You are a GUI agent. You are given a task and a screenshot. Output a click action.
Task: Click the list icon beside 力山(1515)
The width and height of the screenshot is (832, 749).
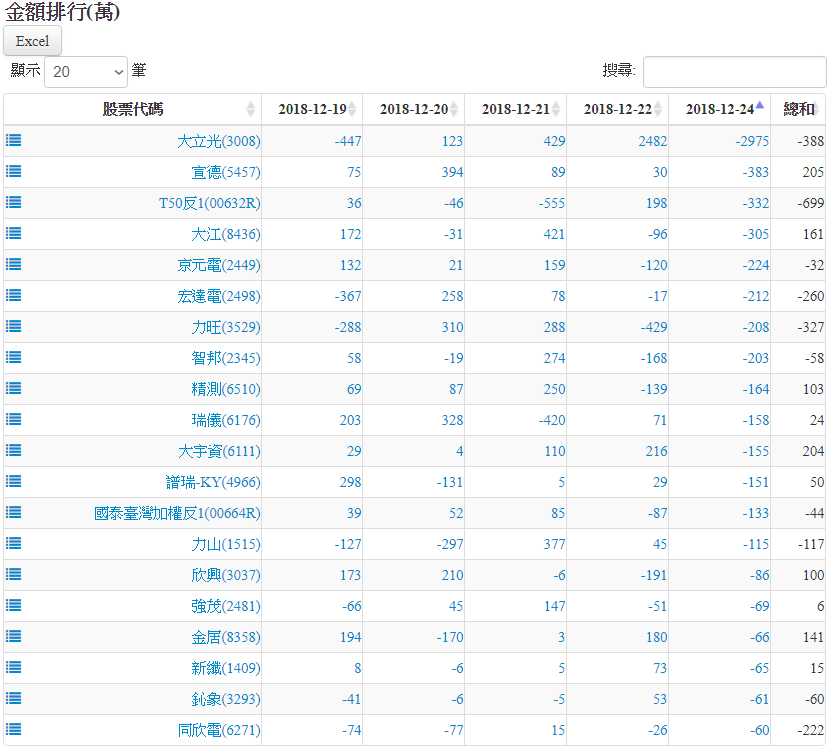pos(14,543)
